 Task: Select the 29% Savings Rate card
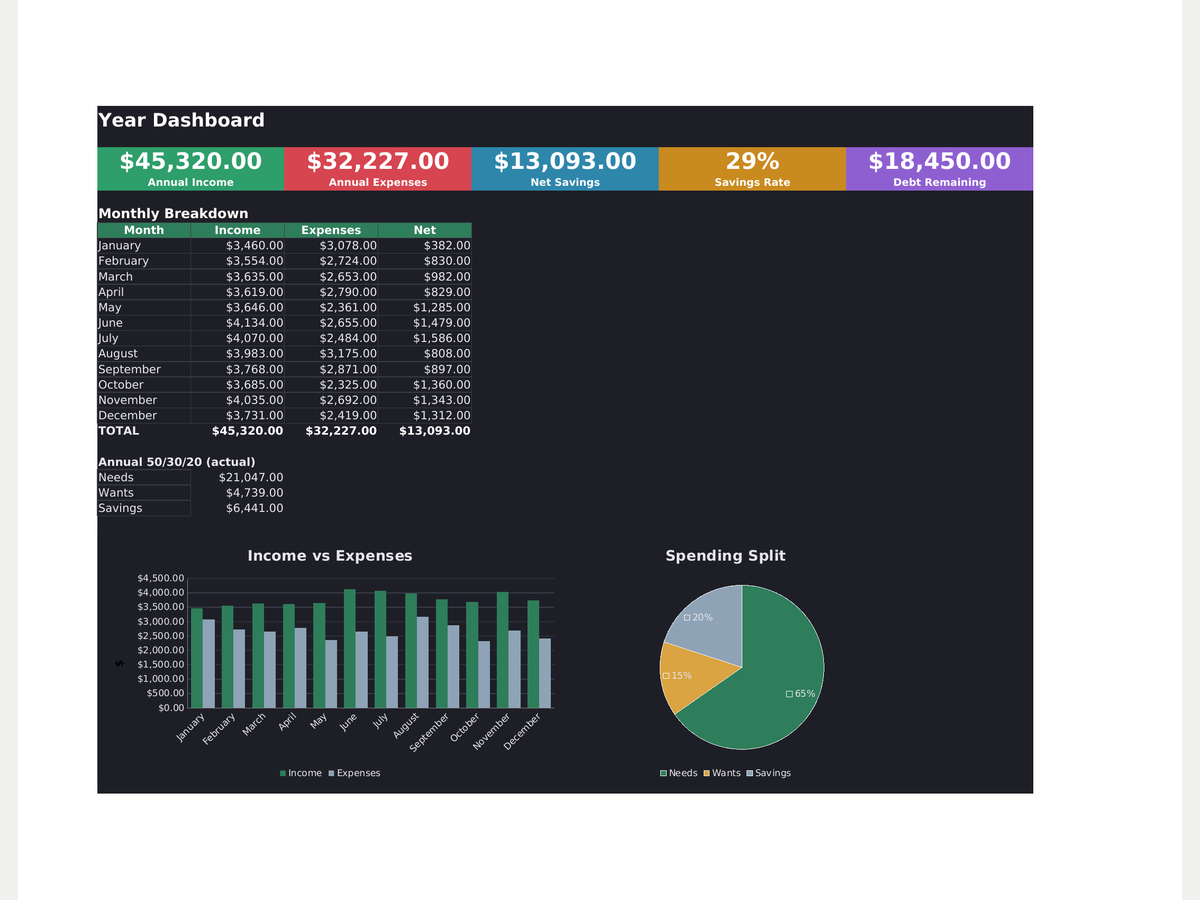(752, 169)
